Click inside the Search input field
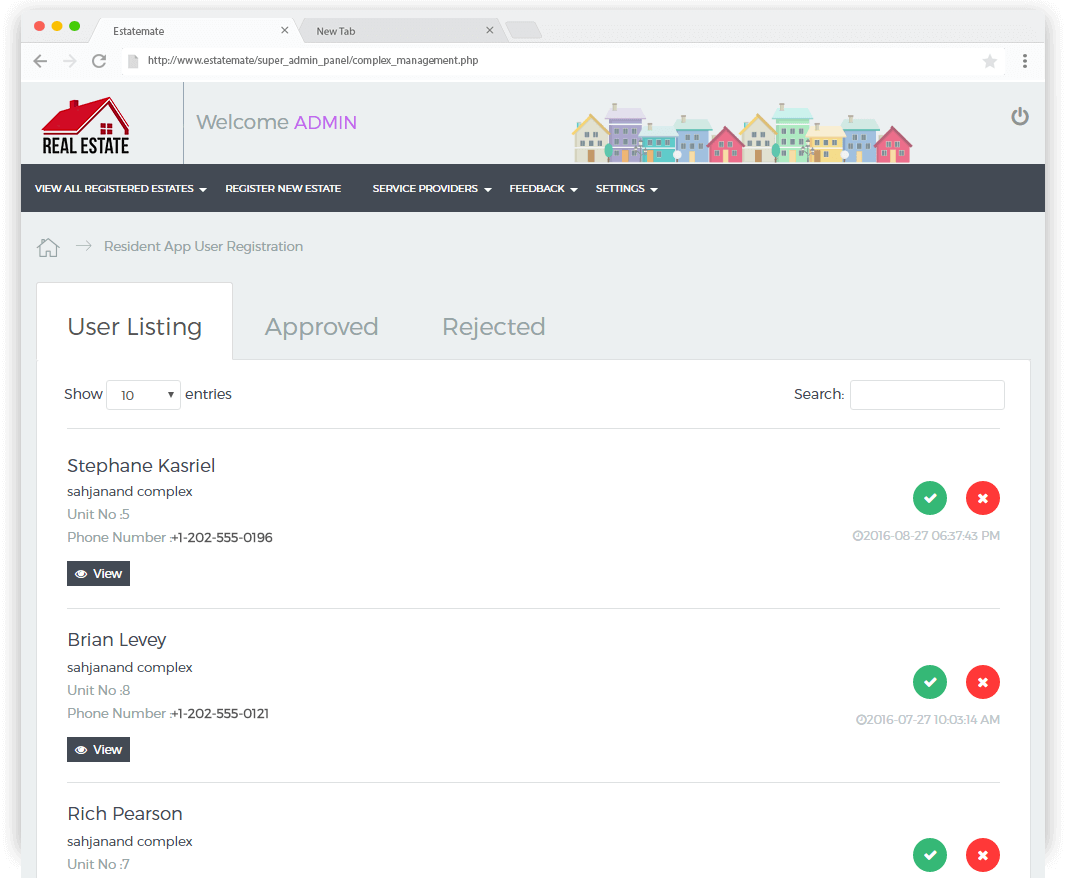1080x896 pixels. point(926,394)
